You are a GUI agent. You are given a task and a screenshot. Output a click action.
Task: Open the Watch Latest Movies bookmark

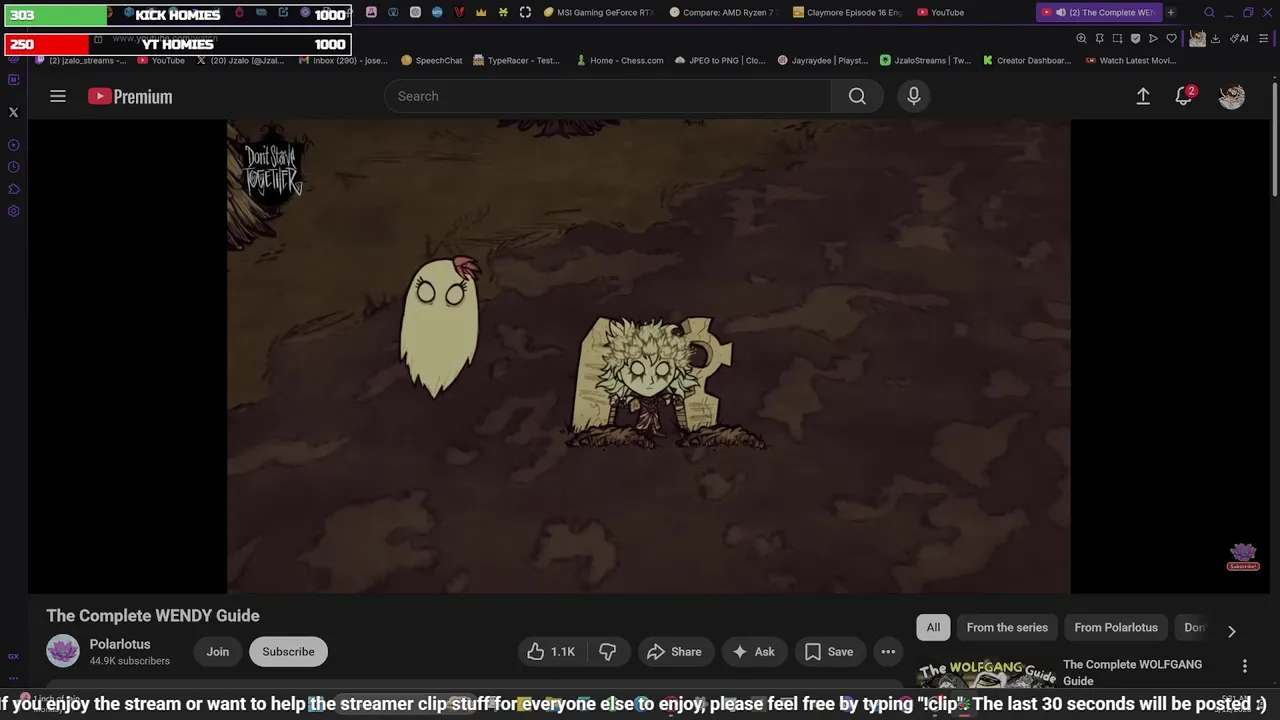coord(1130,60)
